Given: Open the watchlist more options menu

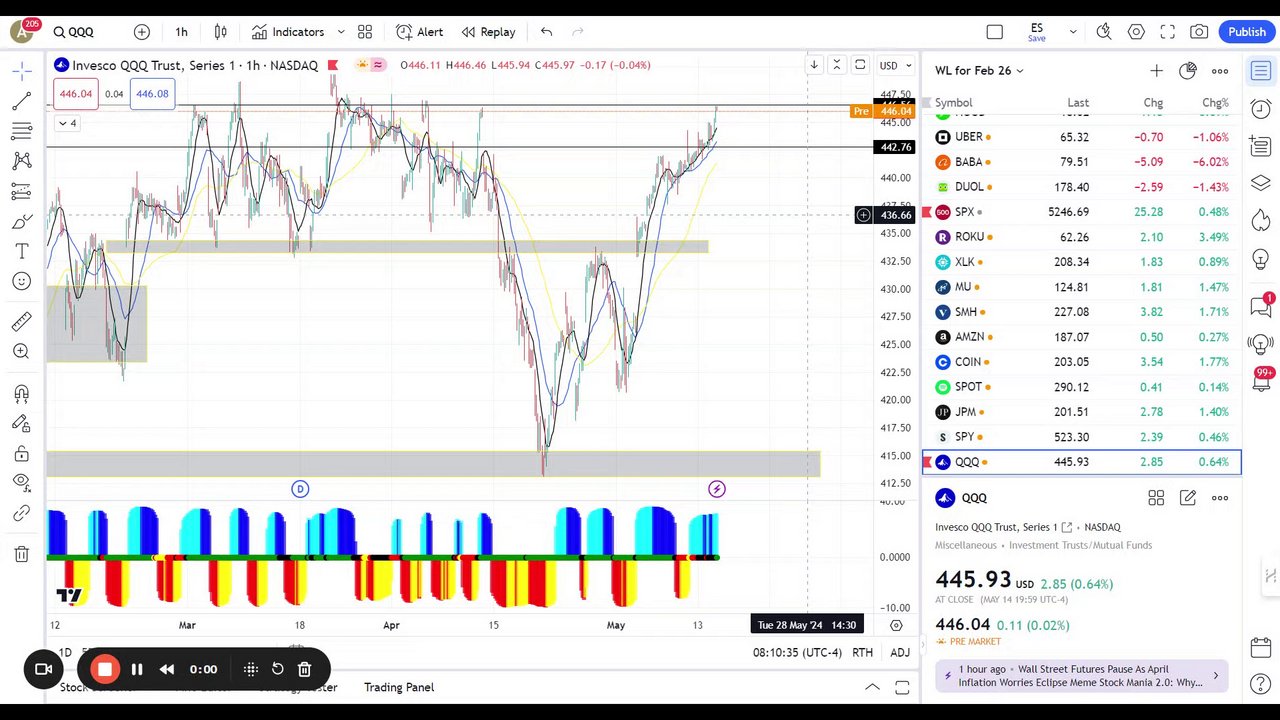Looking at the screenshot, I should 1220,70.
